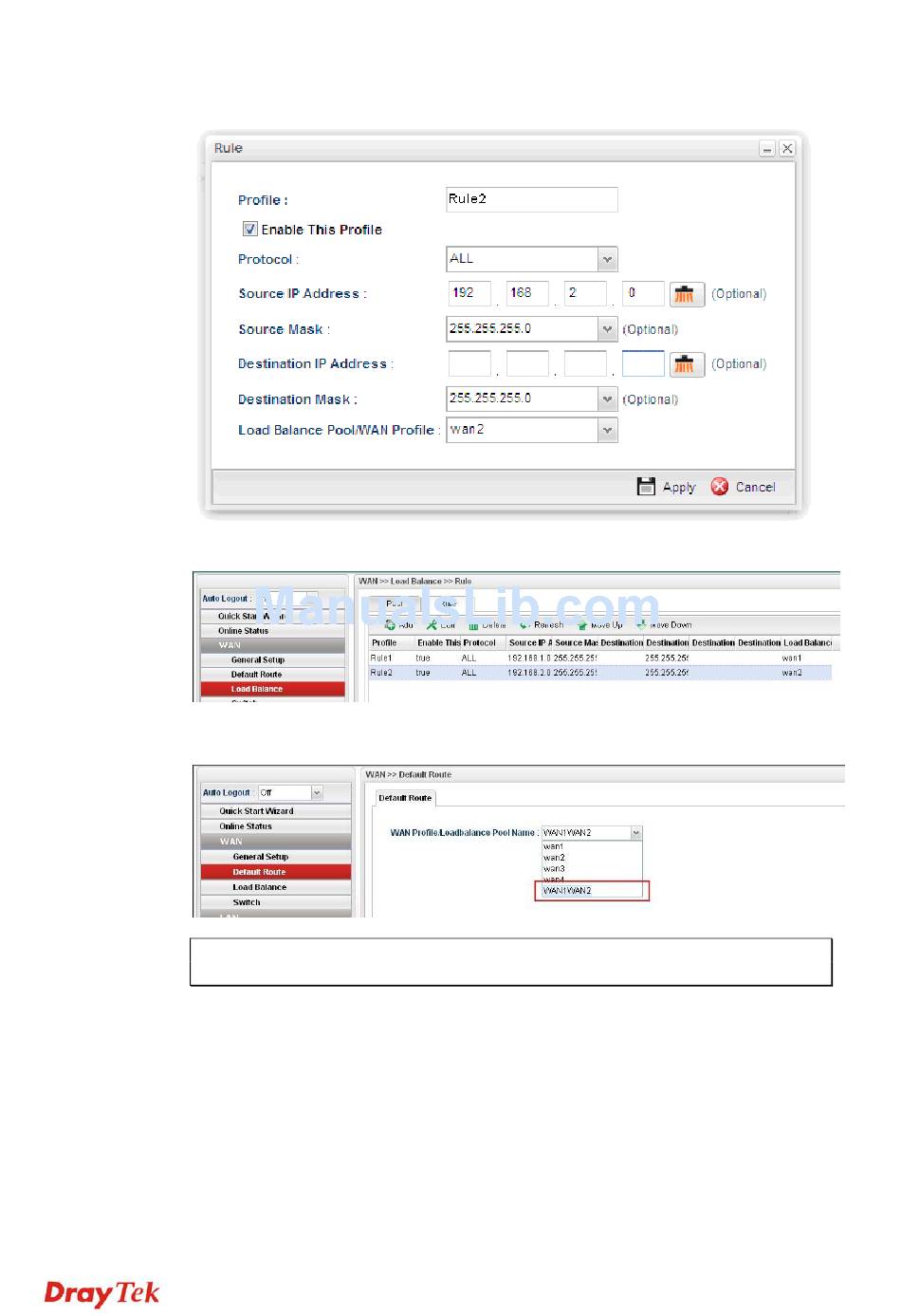Open Switch in the Default Route sidebar
Screen dimensions: 901x1316
276,902
